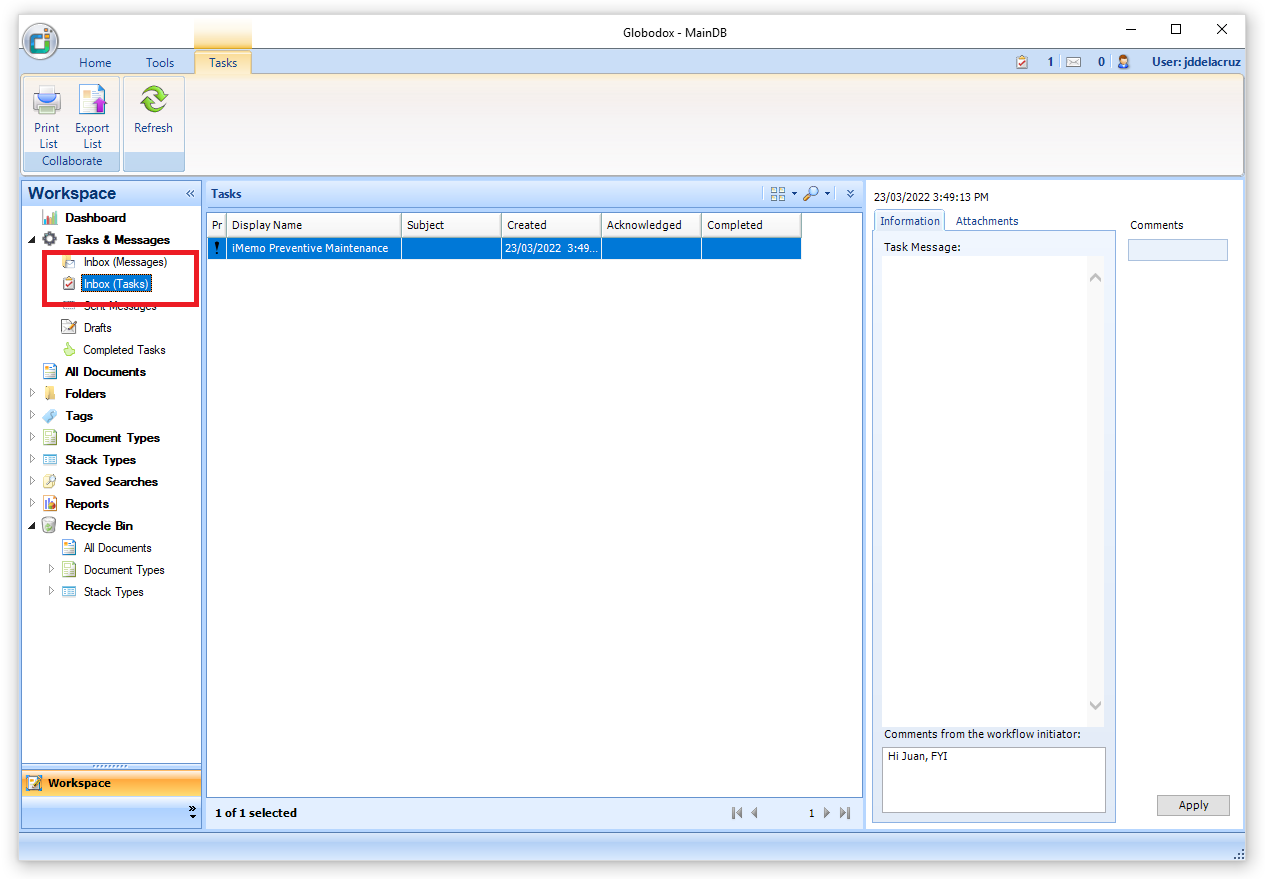This screenshot has height=879, width=1265.
Task: Open the Information tab
Action: coord(910,221)
